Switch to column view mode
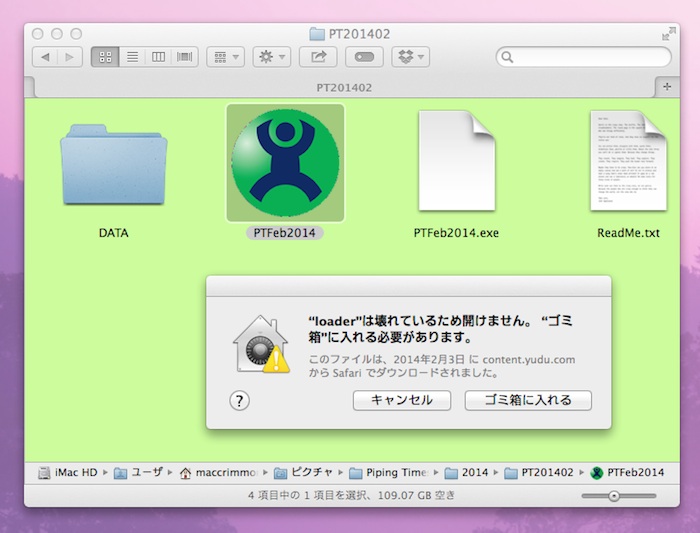Image resolution: width=700 pixels, height=533 pixels. coord(158,57)
